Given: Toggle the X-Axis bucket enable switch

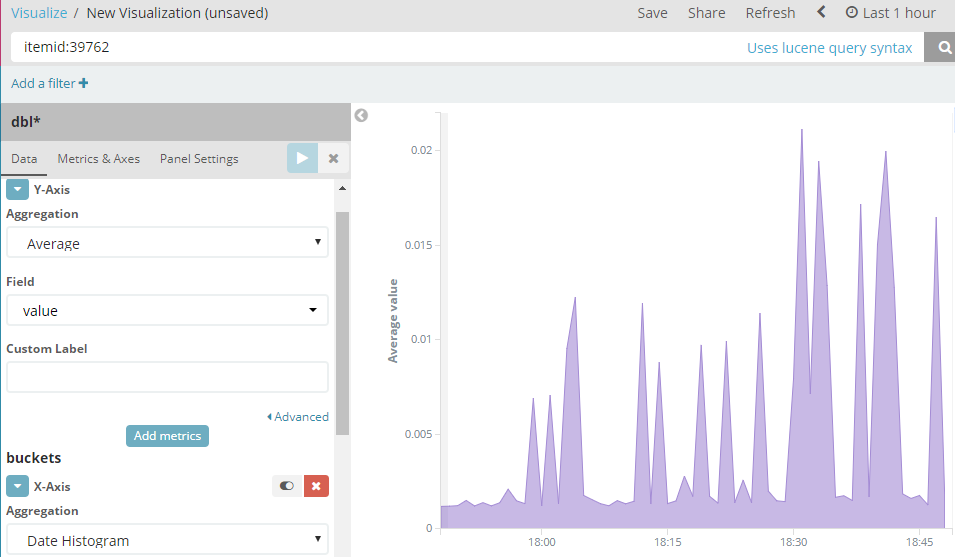Looking at the screenshot, I should pos(287,486).
